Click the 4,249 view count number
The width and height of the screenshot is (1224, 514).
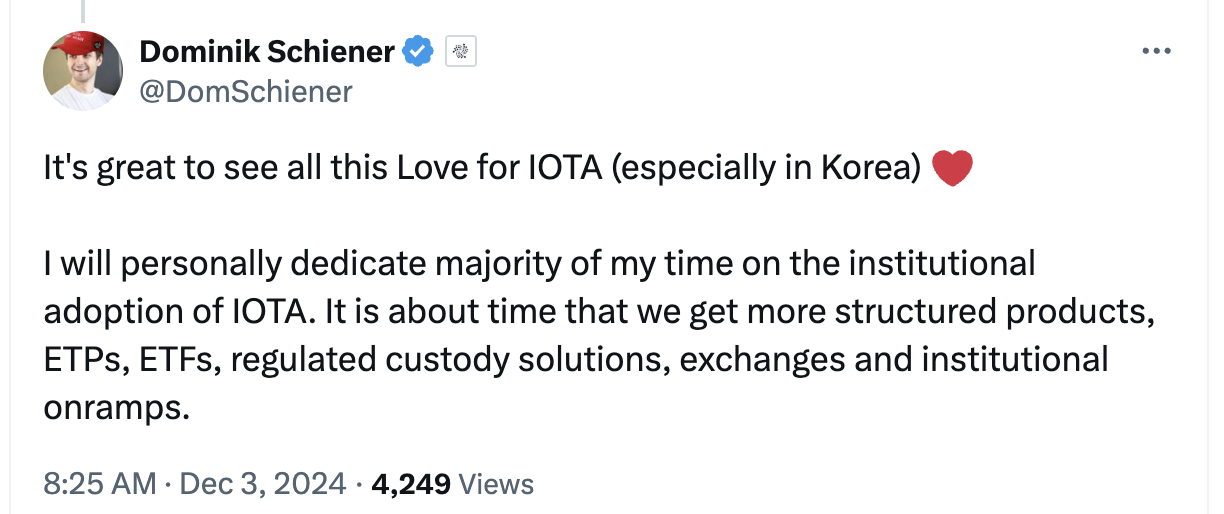pyautogui.click(x=412, y=484)
